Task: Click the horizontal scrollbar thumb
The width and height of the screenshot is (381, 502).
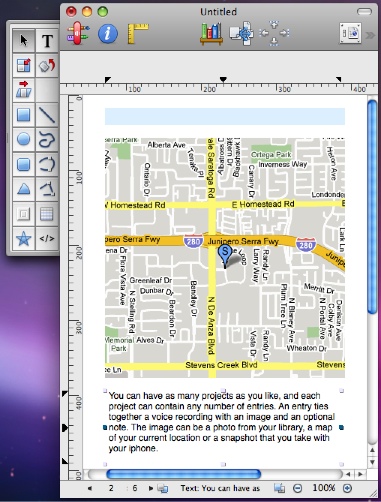Action: pos(183,474)
